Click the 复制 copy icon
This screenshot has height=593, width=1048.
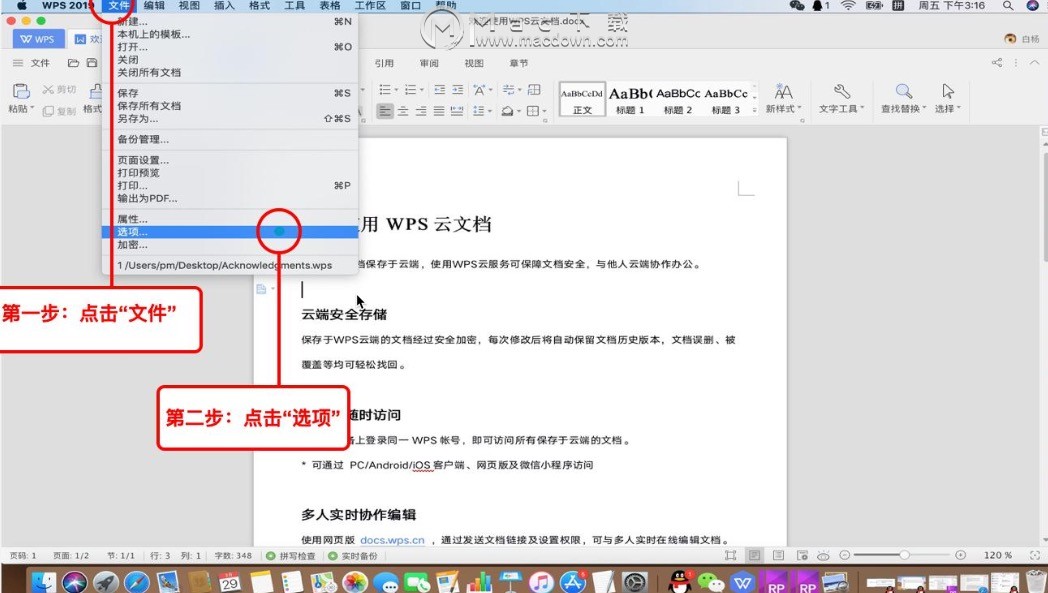pyautogui.click(x=48, y=111)
